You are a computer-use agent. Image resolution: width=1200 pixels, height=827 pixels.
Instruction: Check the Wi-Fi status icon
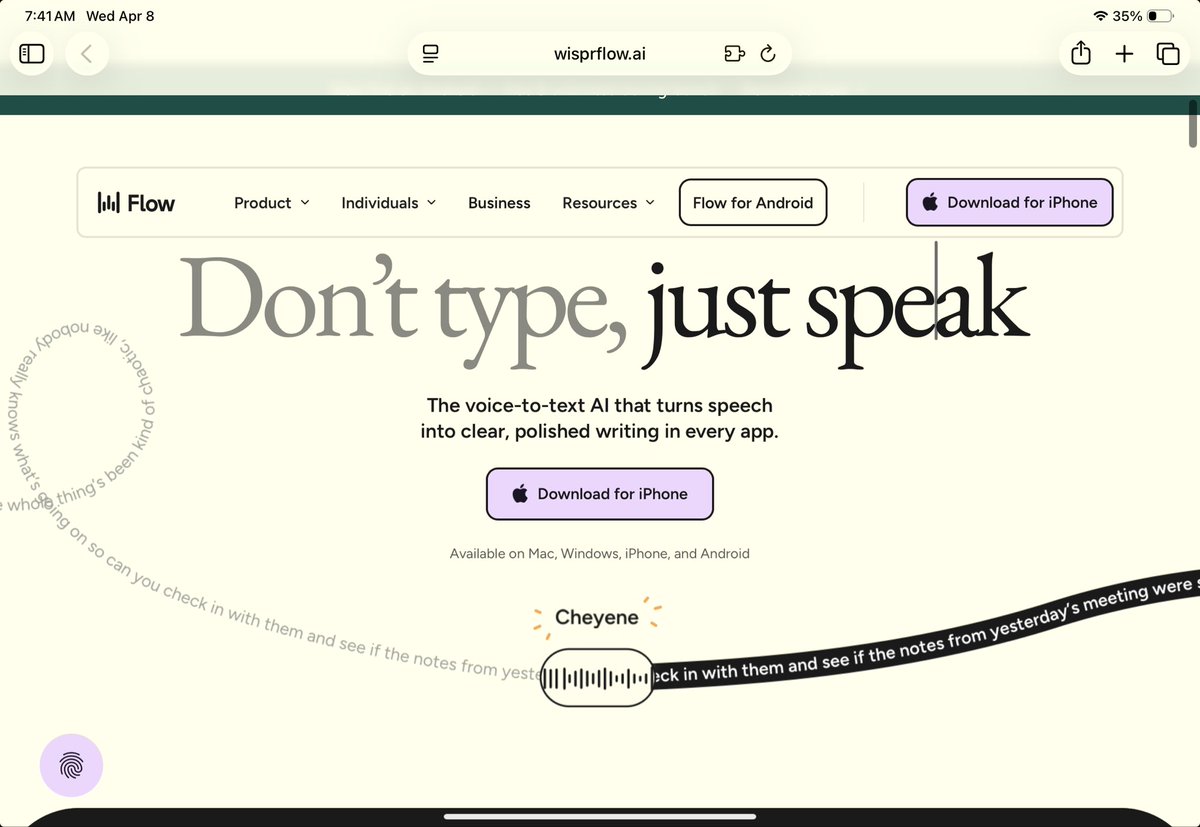pos(1101,17)
